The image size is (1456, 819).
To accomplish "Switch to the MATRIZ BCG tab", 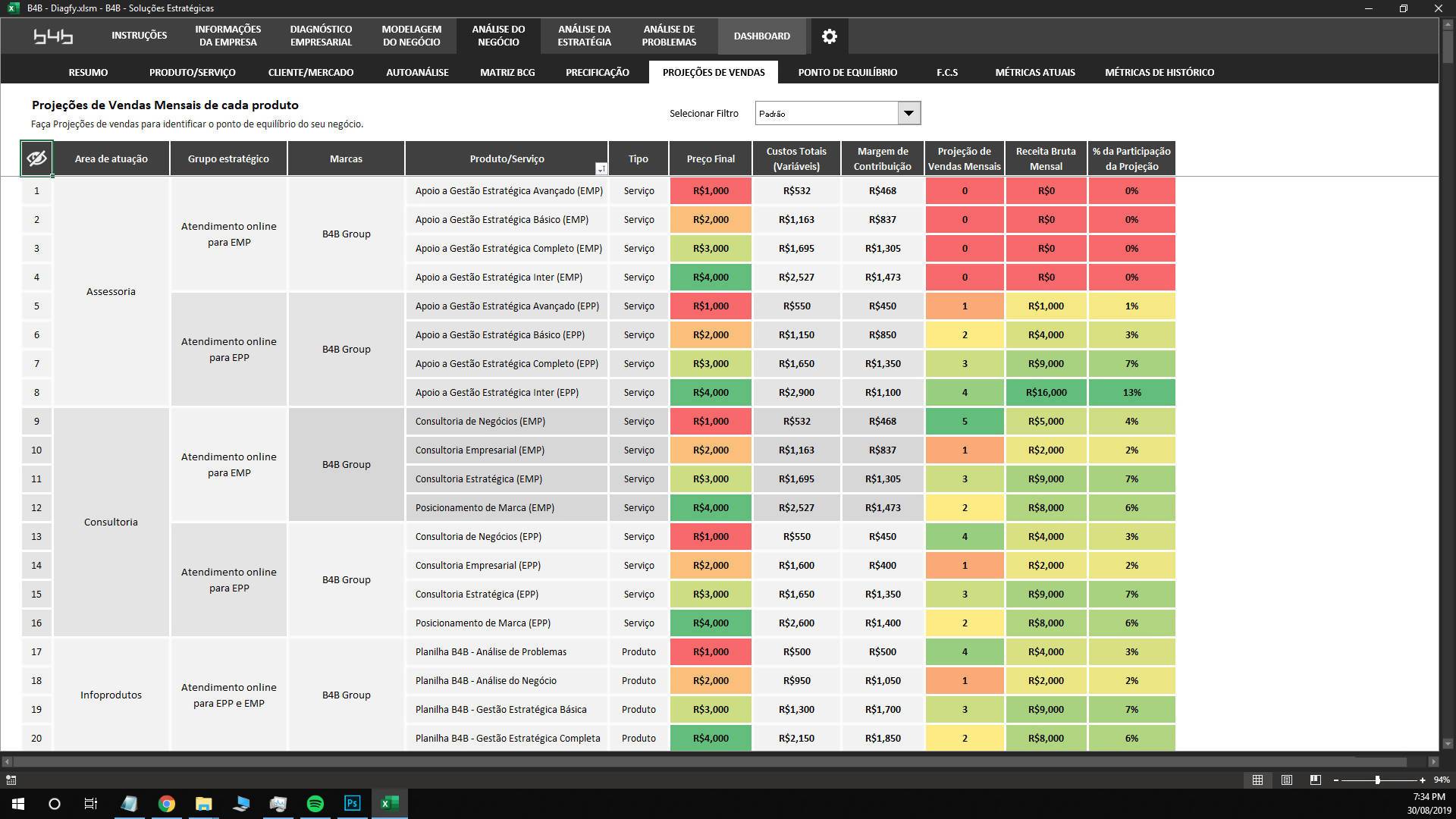I will tap(507, 72).
